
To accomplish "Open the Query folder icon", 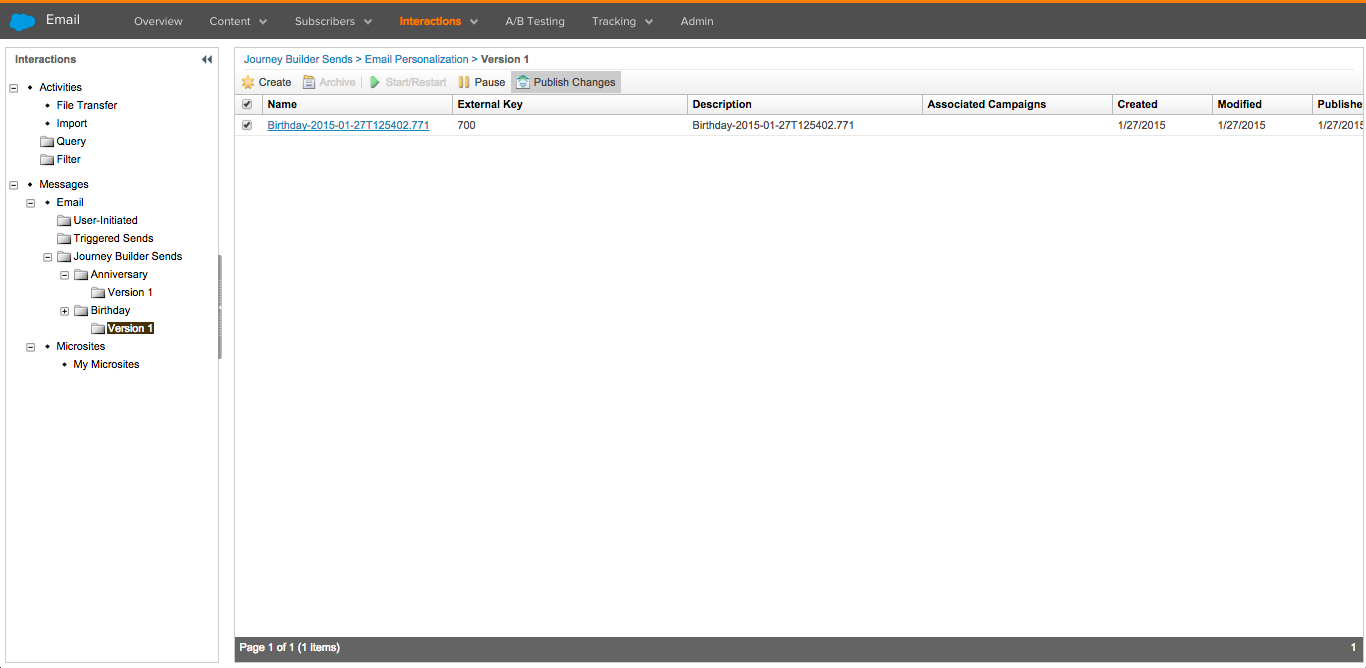I will [x=47, y=142].
